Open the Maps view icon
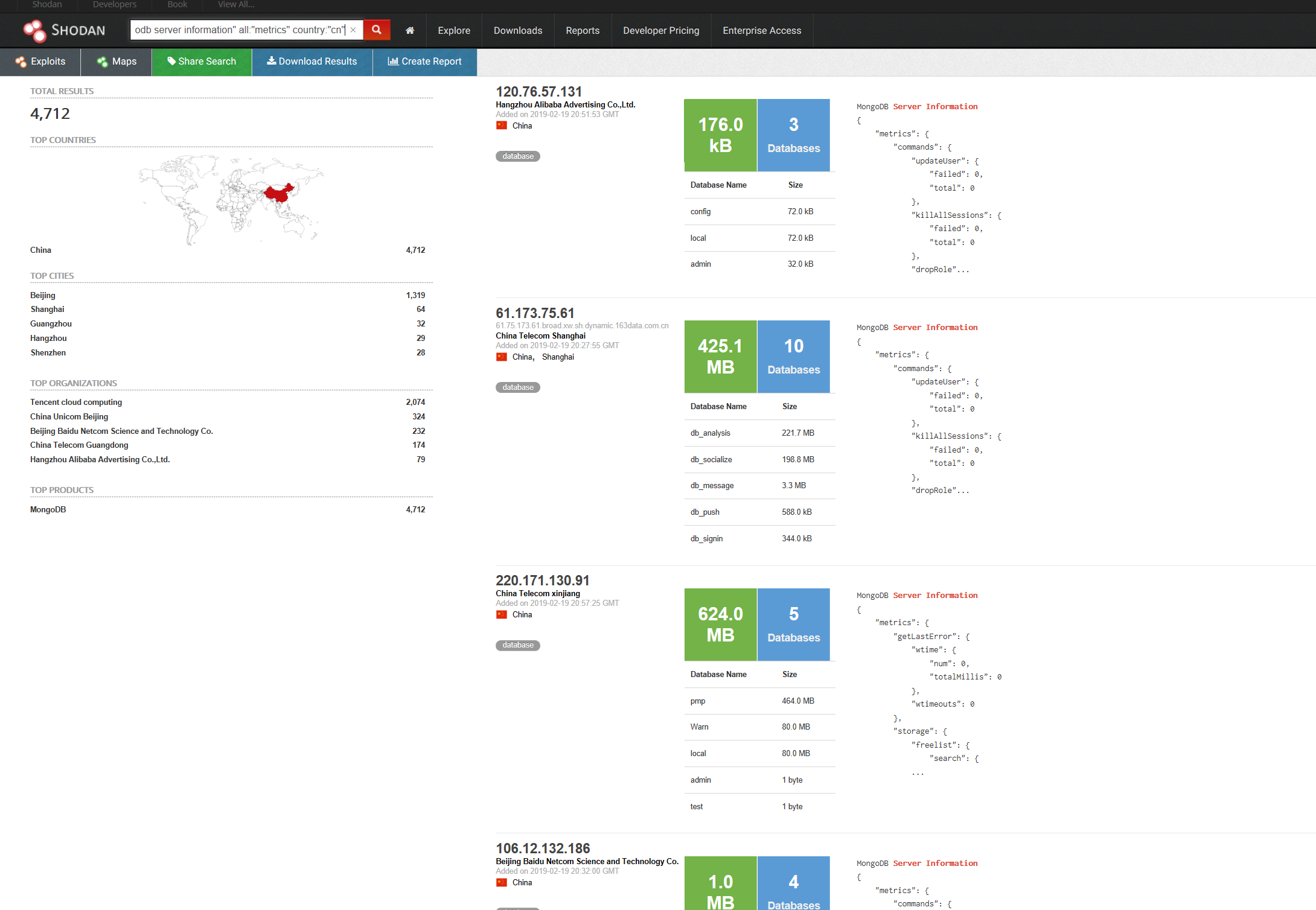Screen dimensions: 1316x910 [103, 62]
